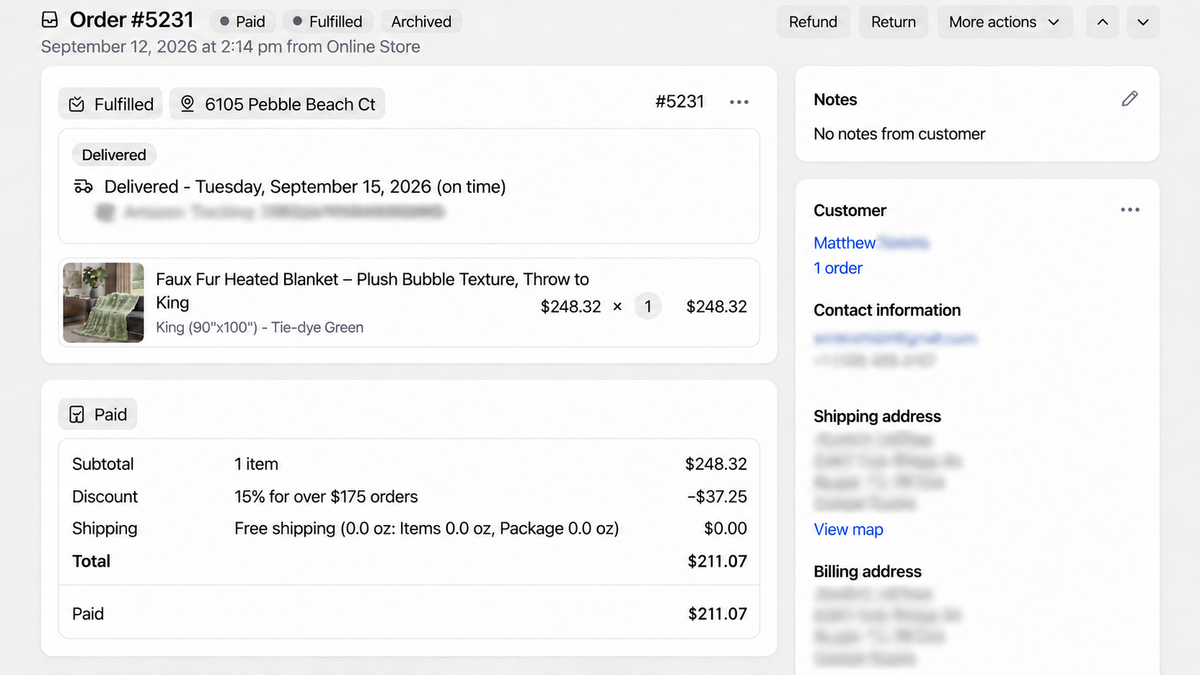
Task: Click the '15% for over $175 orders' discount text
Action: 326,497
